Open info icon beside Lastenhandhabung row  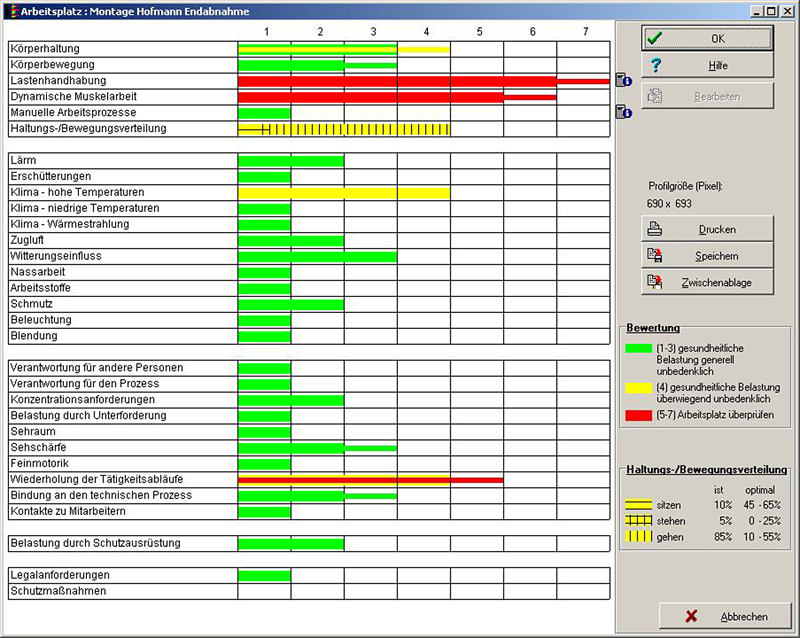click(x=623, y=81)
